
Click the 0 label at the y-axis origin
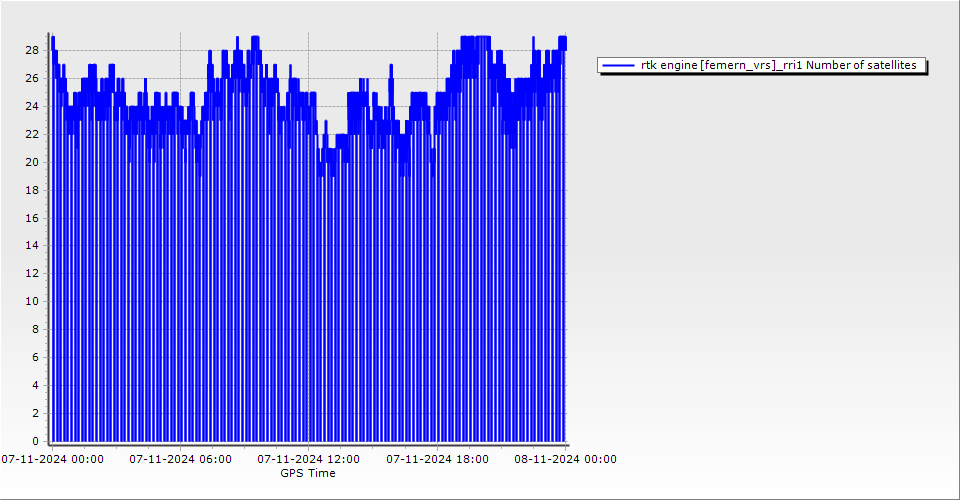click(x=35, y=441)
